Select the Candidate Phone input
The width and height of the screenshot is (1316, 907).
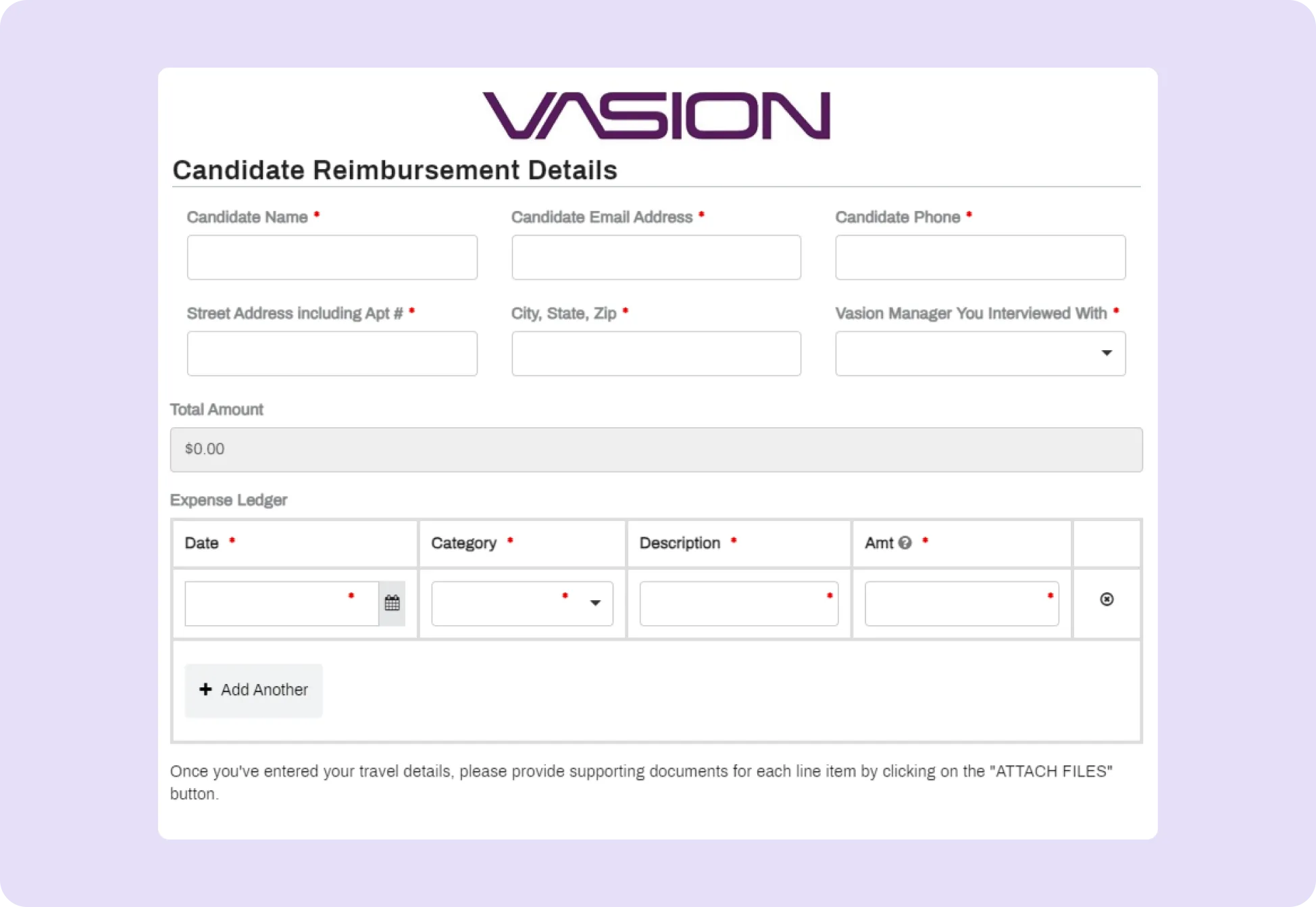tap(980, 258)
